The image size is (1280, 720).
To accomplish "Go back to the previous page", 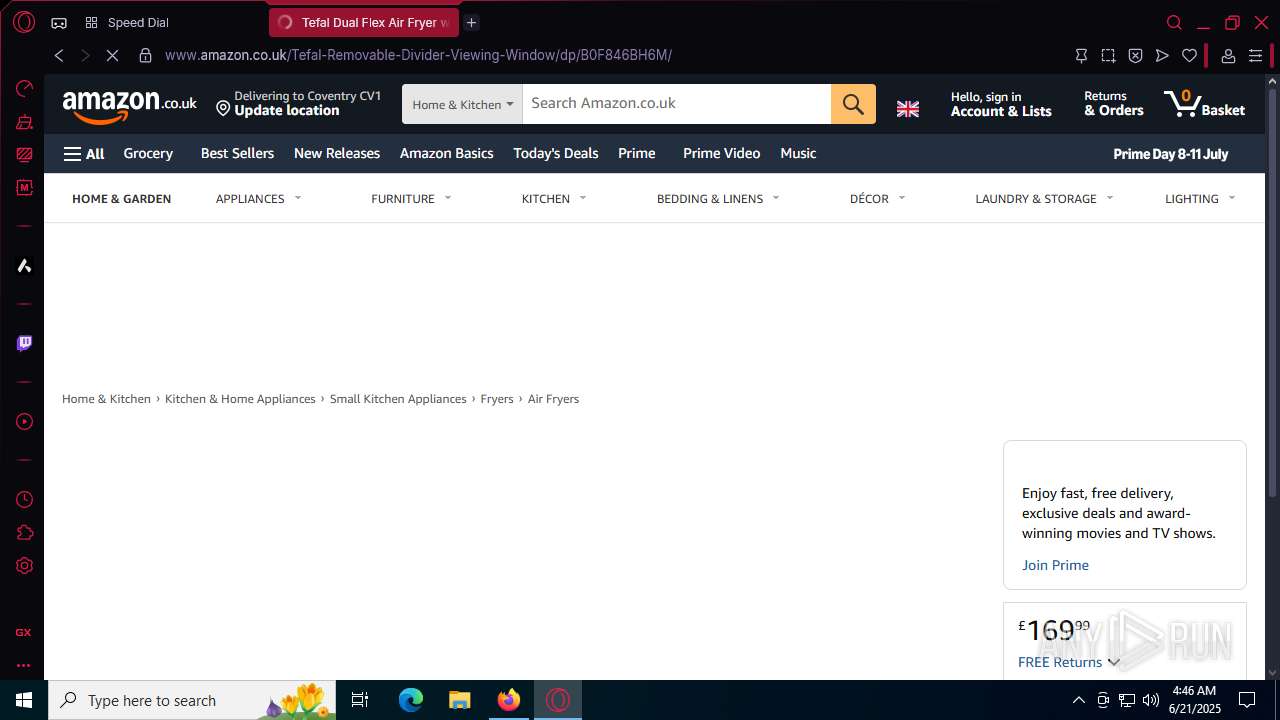I will coord(59,55).
